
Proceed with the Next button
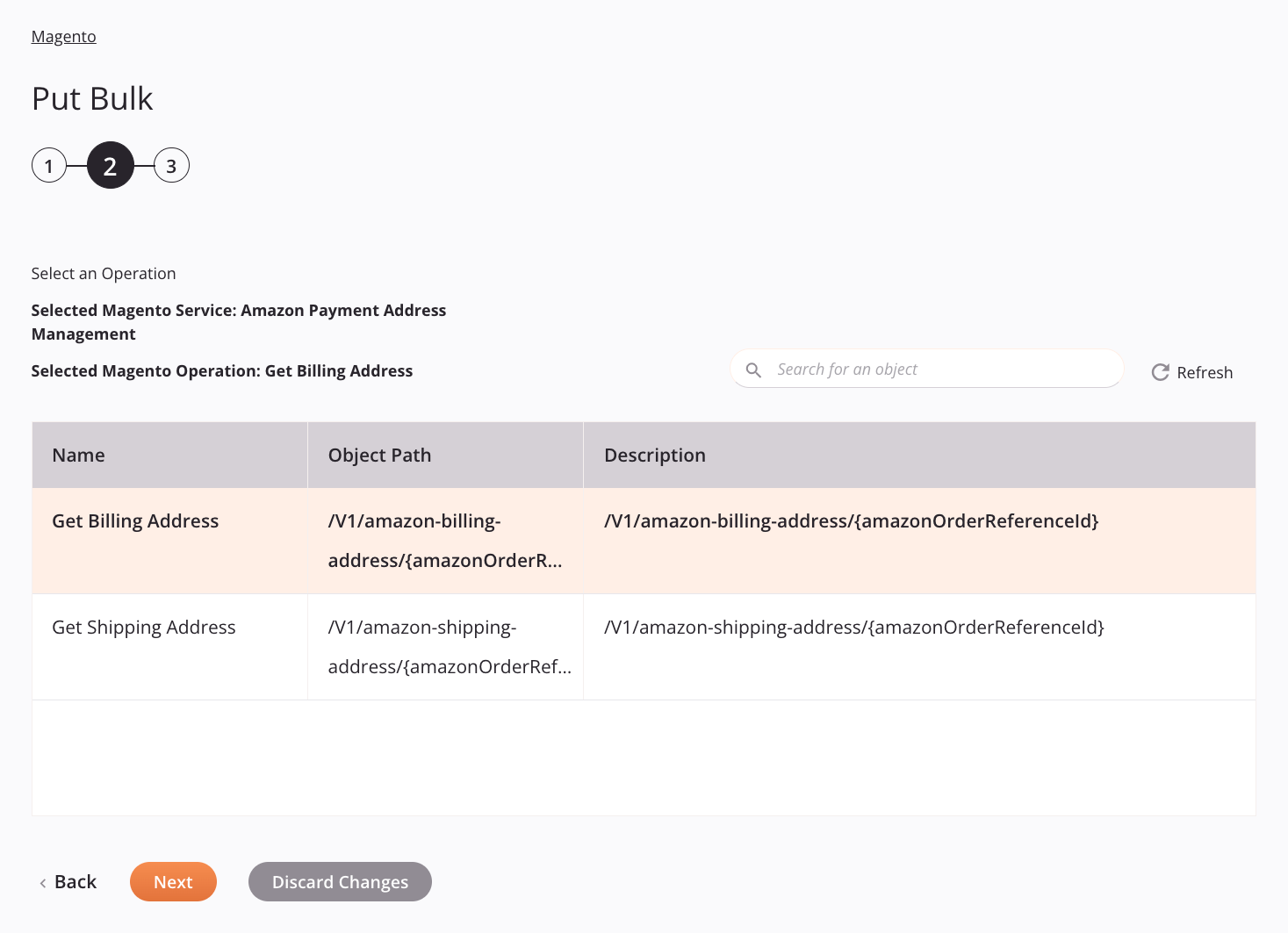pos(173,882)
